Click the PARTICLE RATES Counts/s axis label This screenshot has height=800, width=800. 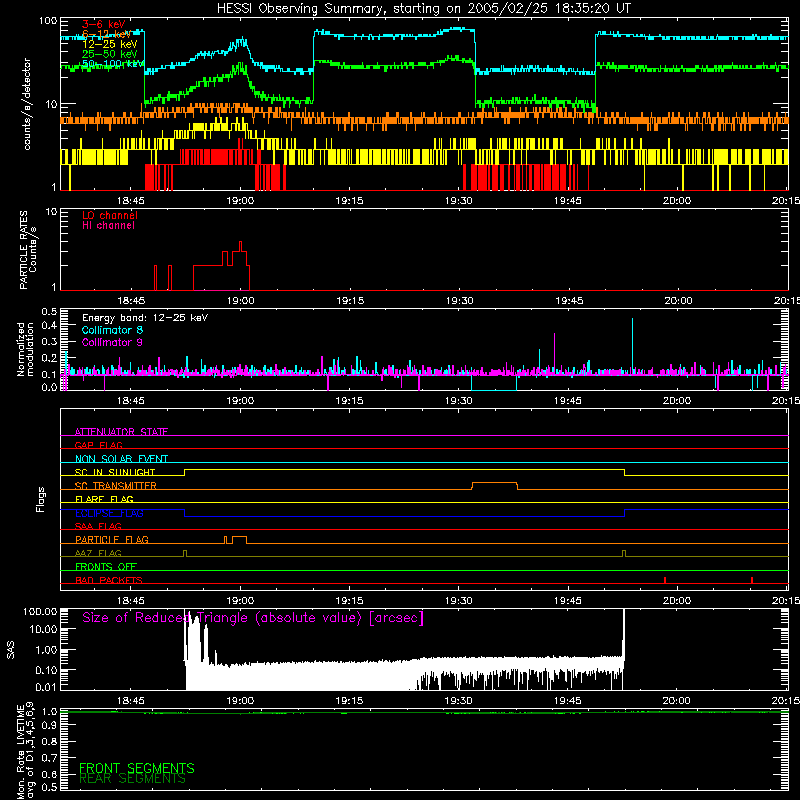click(x=28, y=250)
